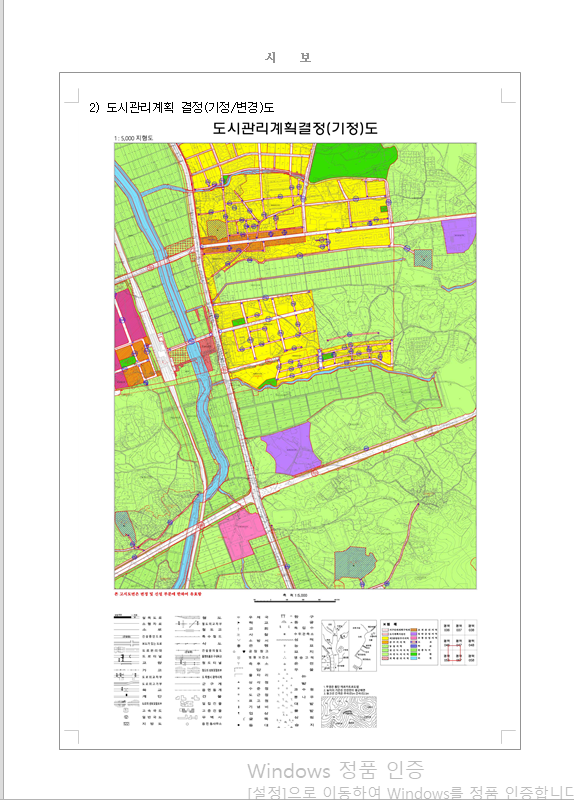This screenshot has width=574, height=800.
Task: Click the contour line sample thumbnail
Action: [349, 712]
